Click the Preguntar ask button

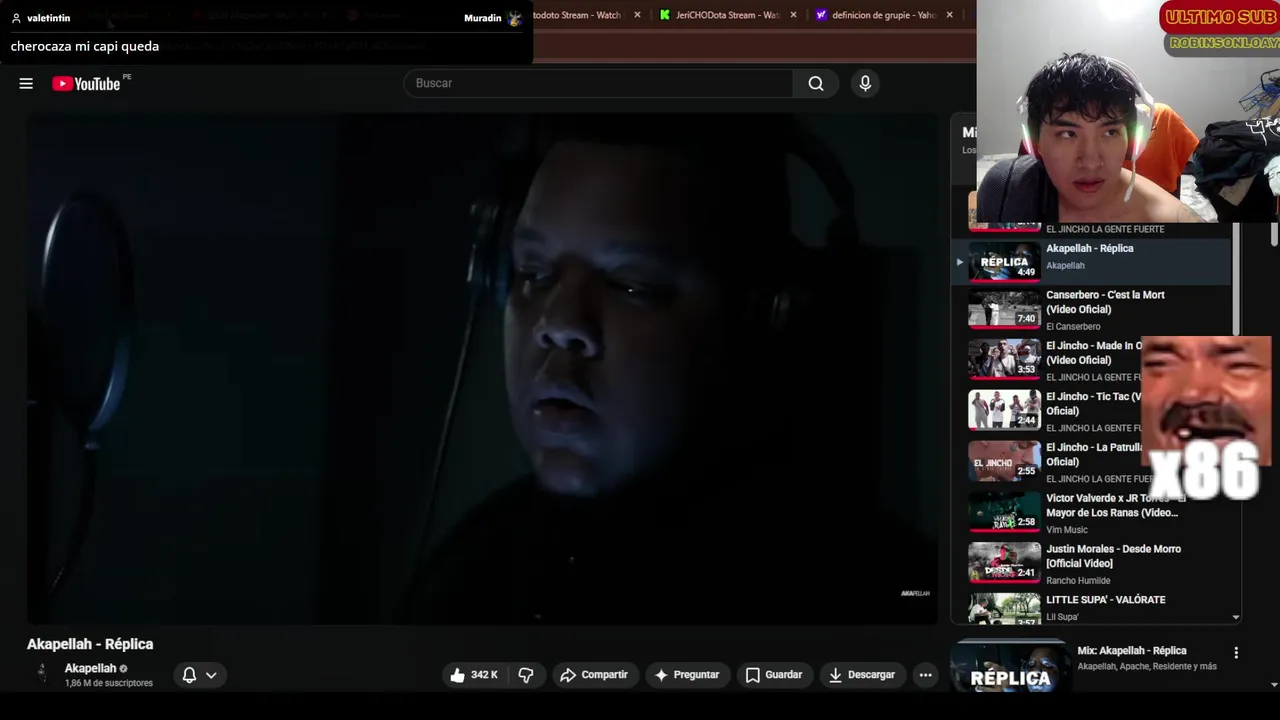[687, 675]
